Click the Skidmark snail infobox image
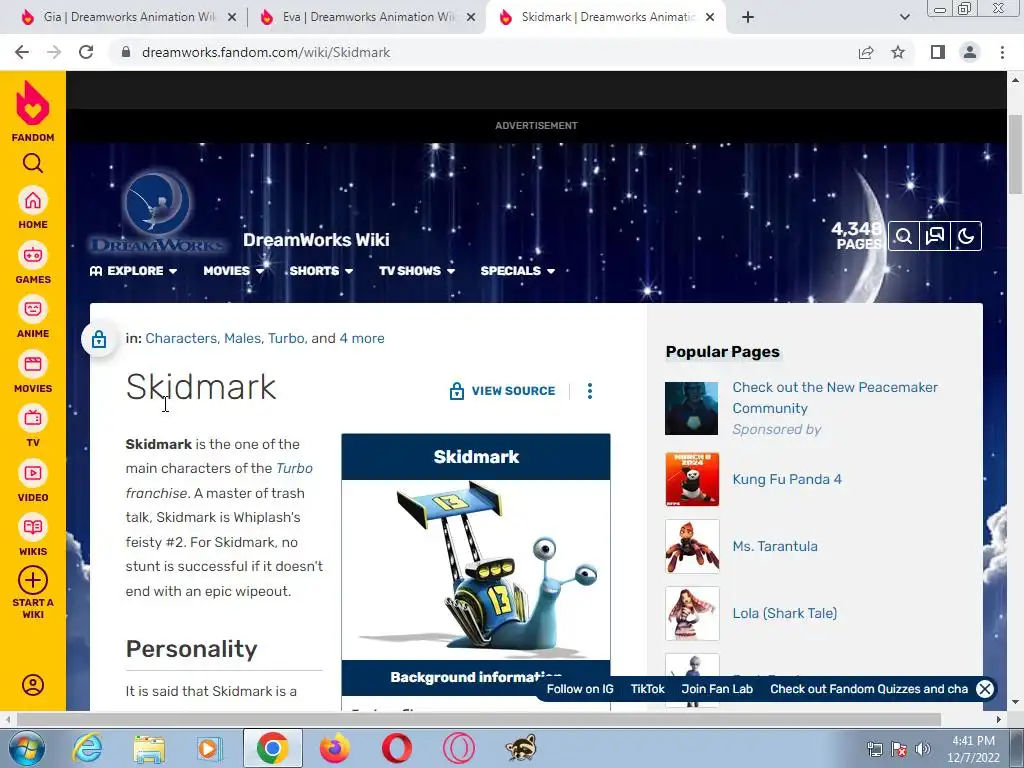The height and width of the screenshot is (768, 1024). pos(476,569)
